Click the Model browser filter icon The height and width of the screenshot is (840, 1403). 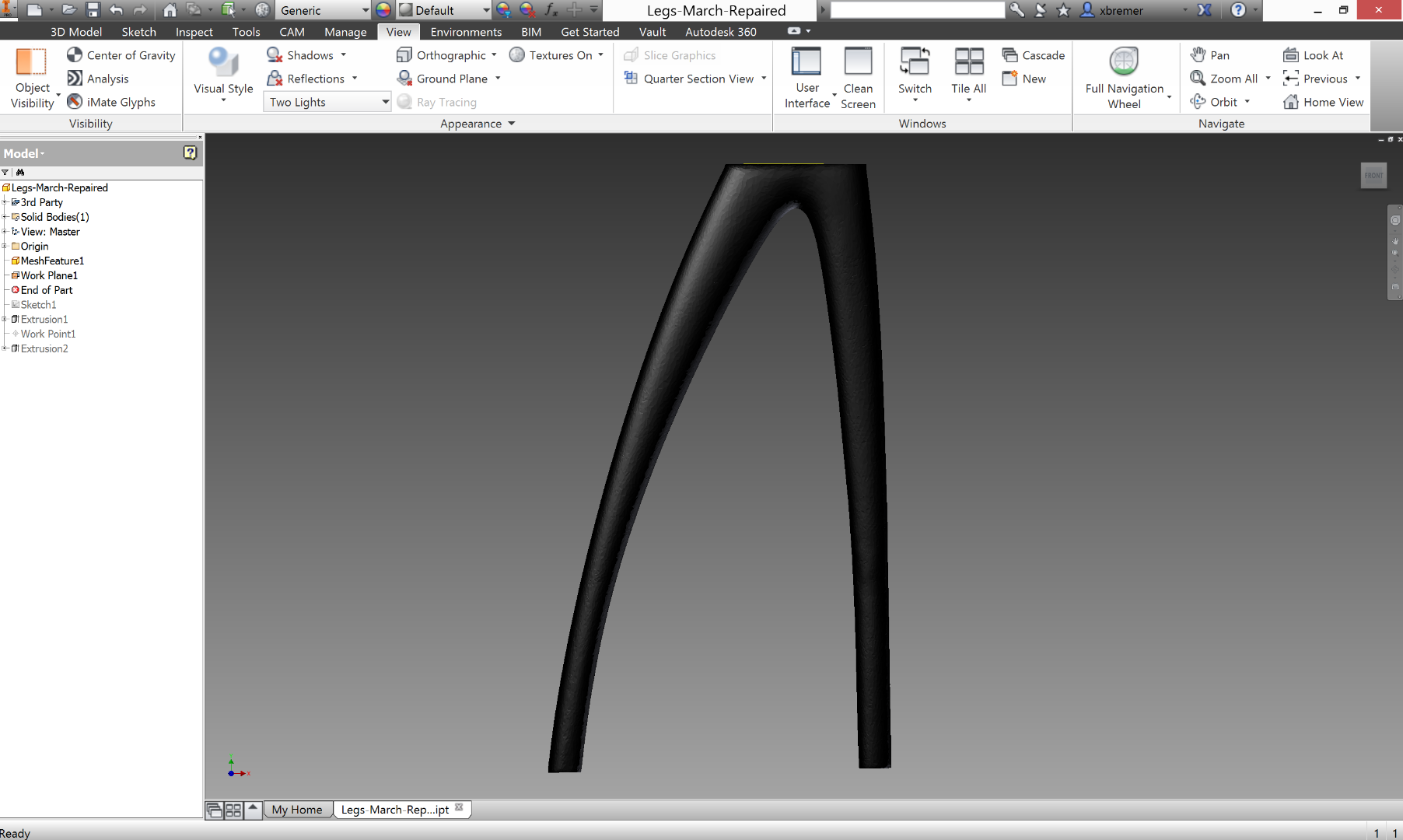pos(5,172)
